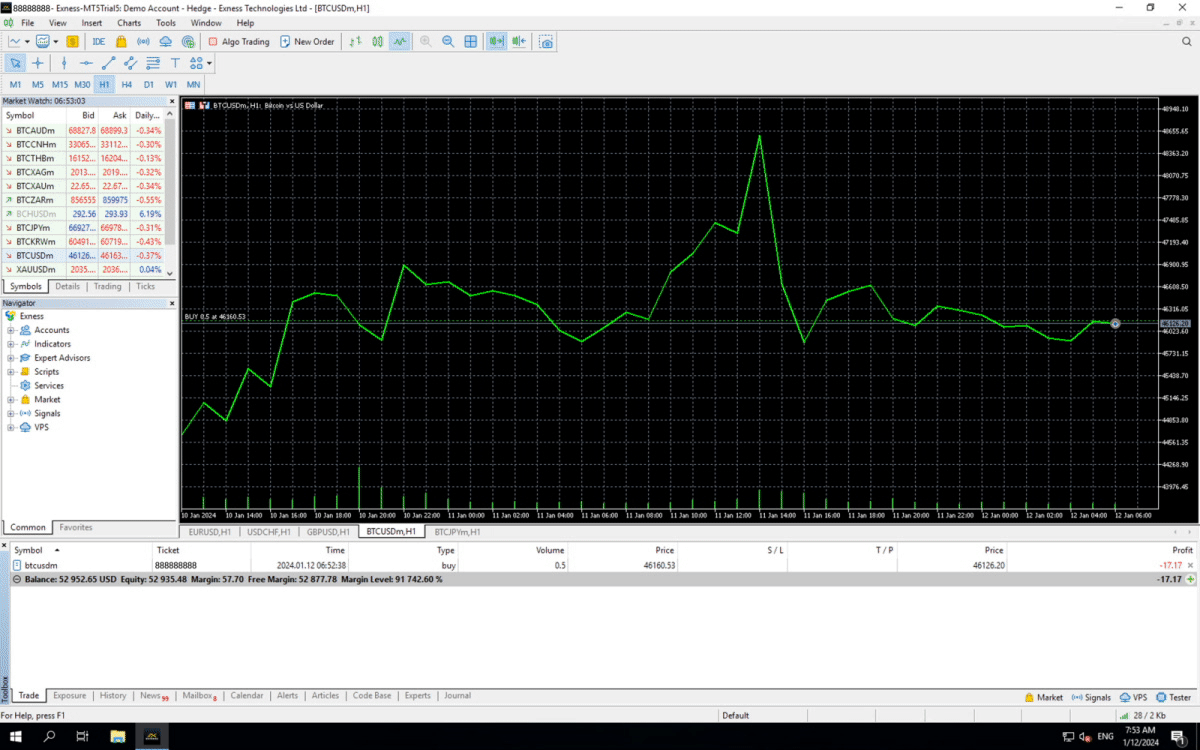Switch Market Watch to Ticks tab
The image size is (1200, 750).
coord(146,286)
